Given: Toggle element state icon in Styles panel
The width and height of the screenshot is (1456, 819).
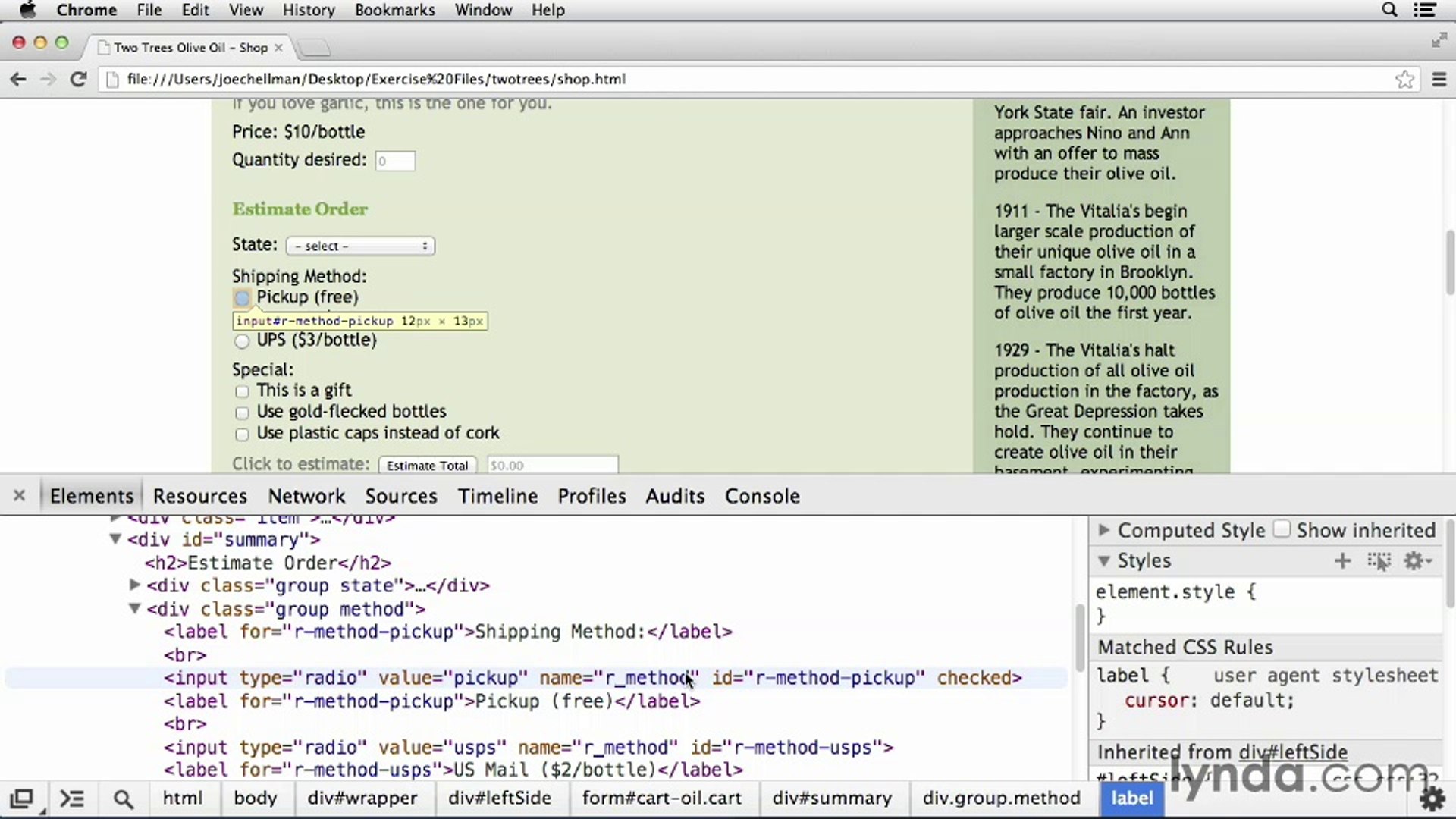Looking at the screenshot, I should coord(1379,561).
